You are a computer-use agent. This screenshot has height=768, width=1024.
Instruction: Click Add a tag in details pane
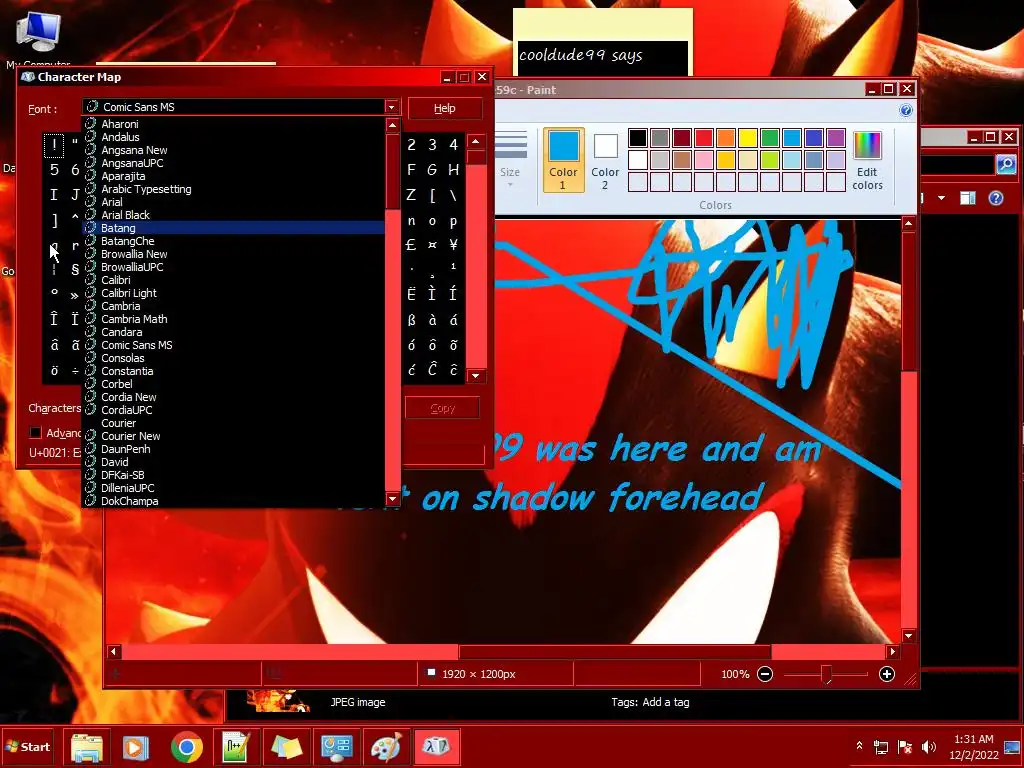665,702
